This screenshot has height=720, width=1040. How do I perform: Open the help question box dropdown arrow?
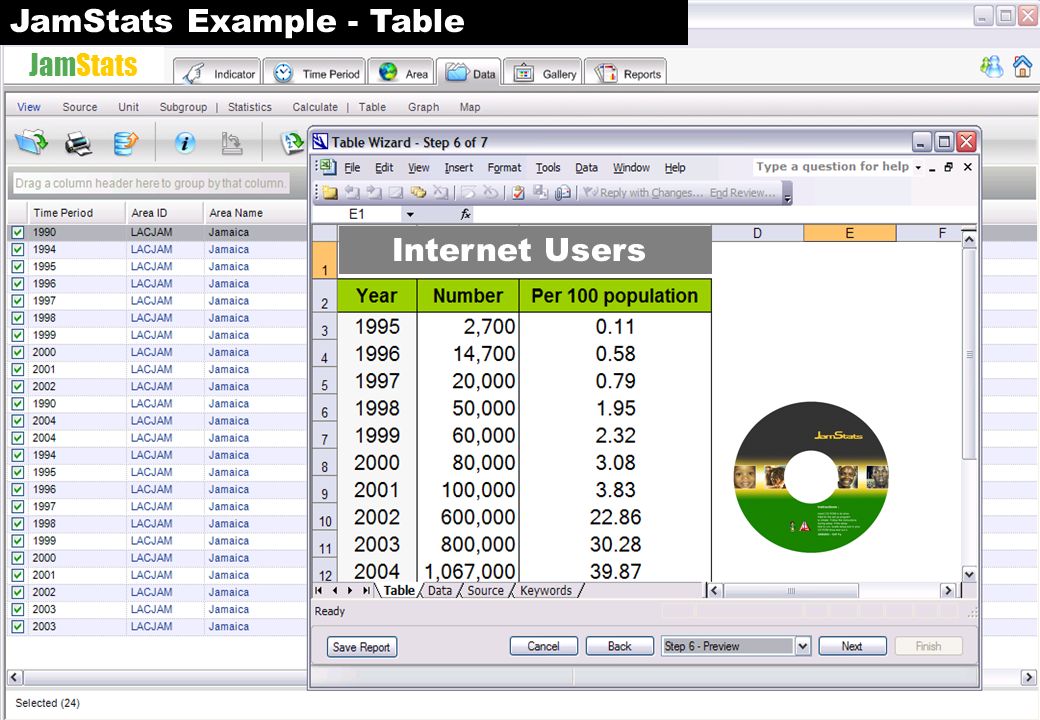click(918, 168)
